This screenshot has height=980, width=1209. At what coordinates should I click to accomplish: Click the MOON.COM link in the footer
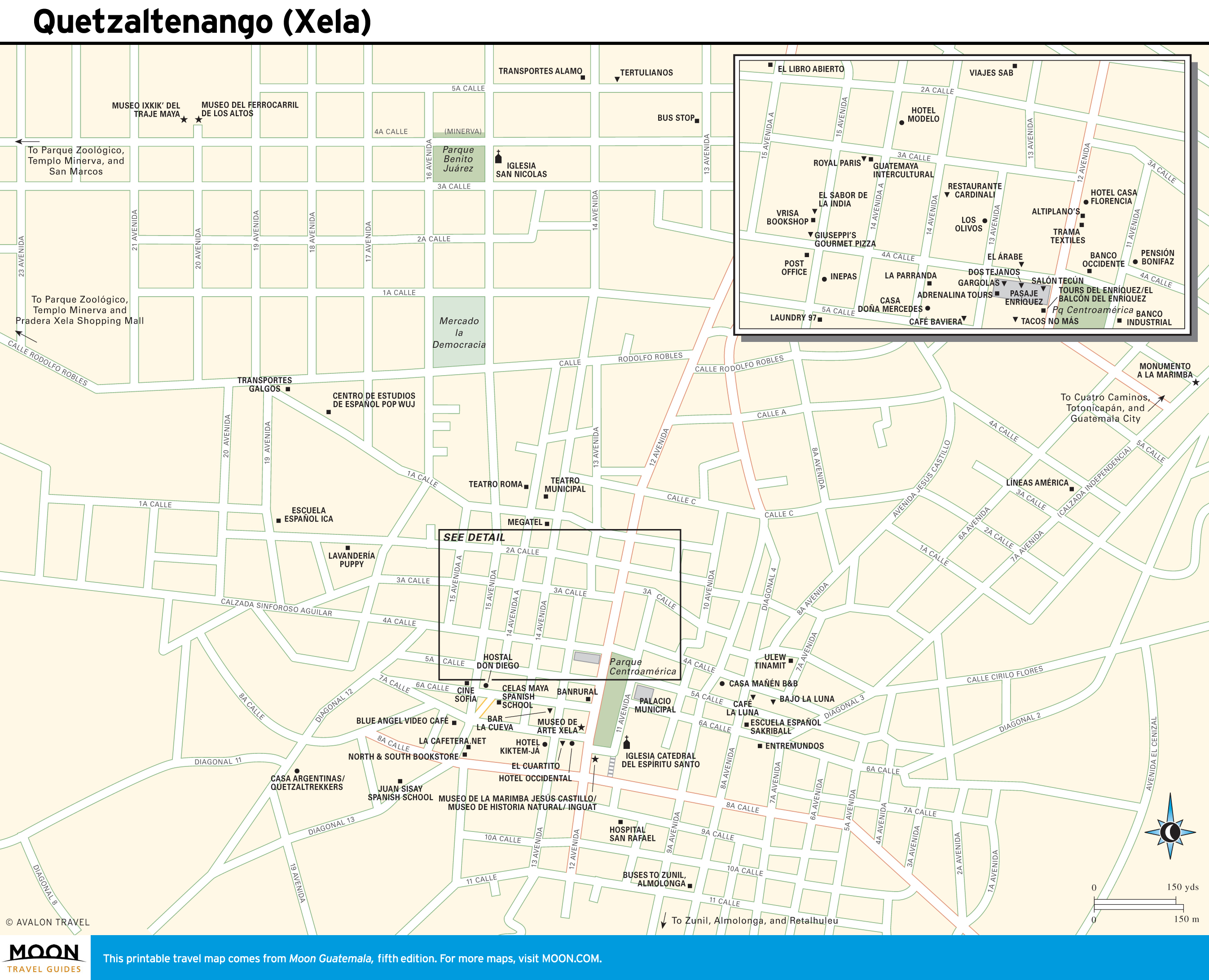pyautogui.click(x=571, y=958)
